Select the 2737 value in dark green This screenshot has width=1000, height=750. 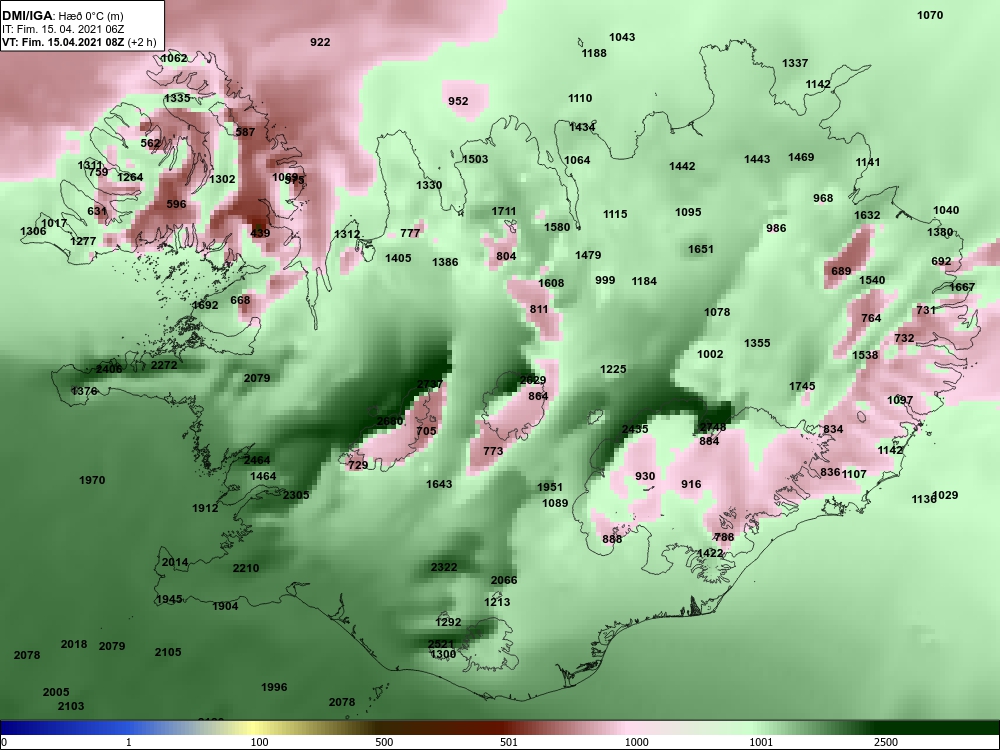click(429, 385)
